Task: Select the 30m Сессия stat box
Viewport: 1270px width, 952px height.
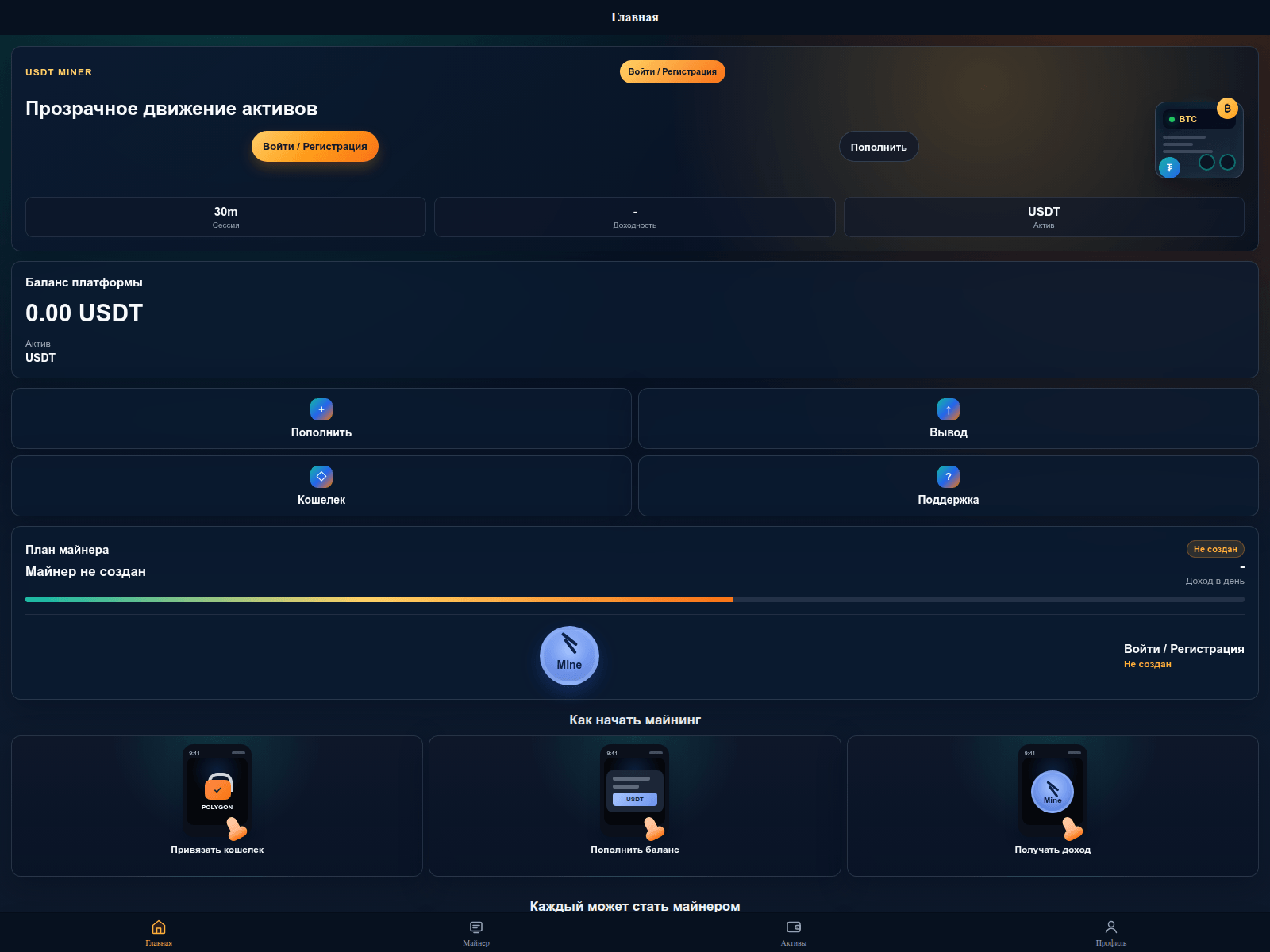Action: [225, 217]
